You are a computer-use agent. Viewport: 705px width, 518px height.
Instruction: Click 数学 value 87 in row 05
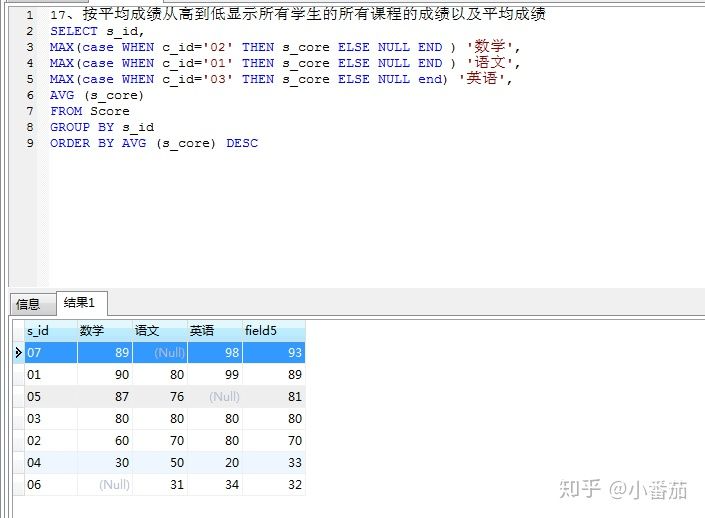(x=105, y=397)
